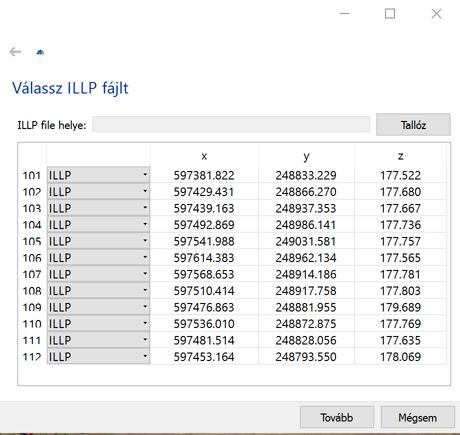The height and width of the screenshot is (435, 460).
Task: Cancel with the Mégsem button
Action: point(418,417)
